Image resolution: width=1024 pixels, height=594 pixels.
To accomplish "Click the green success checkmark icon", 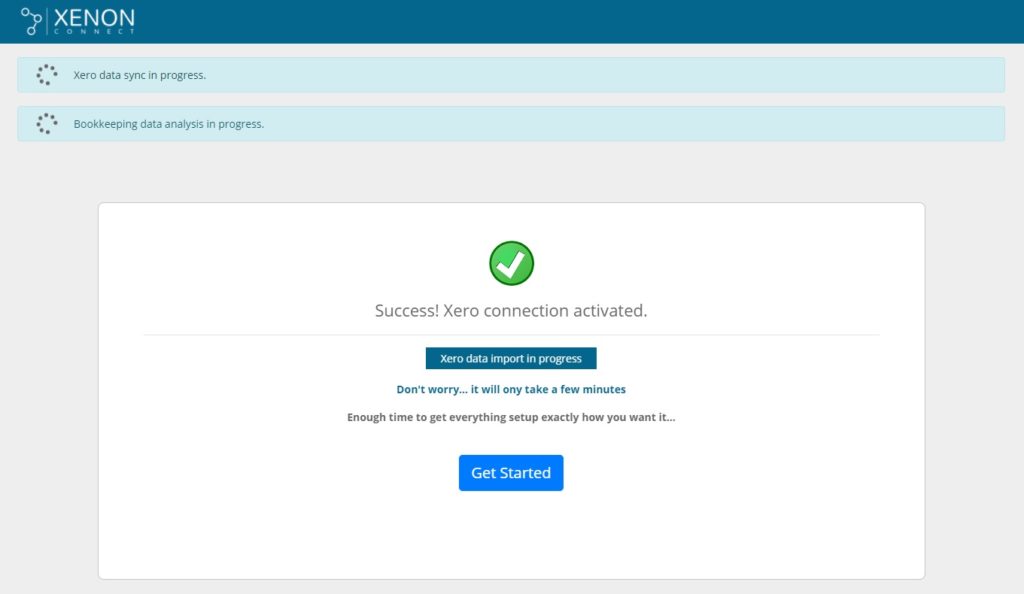I will [511, 264].
